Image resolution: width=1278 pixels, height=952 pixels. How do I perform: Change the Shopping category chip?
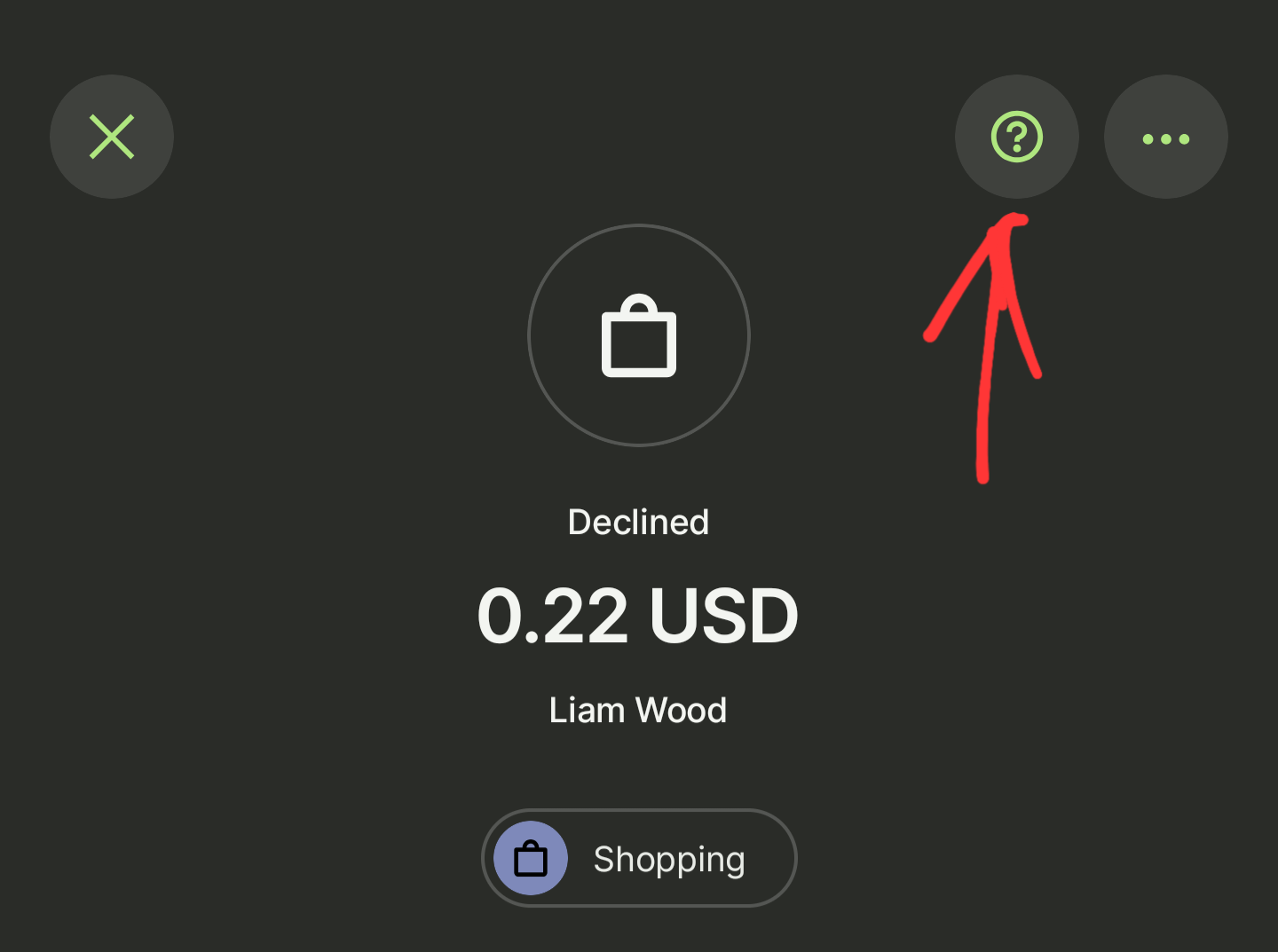coord(639,858)
